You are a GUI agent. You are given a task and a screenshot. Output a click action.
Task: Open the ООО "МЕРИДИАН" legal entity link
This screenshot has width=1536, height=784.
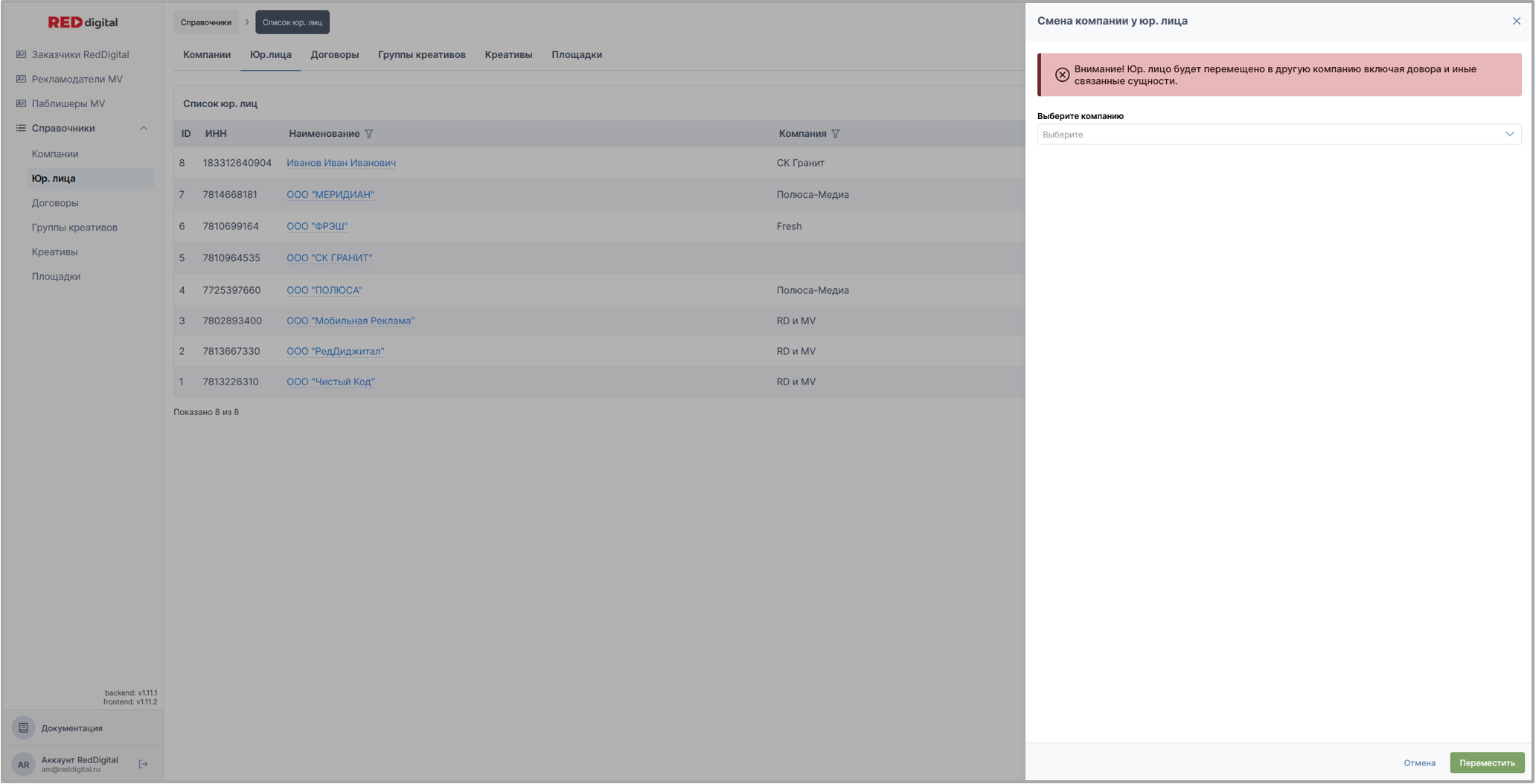click(330, 195)
